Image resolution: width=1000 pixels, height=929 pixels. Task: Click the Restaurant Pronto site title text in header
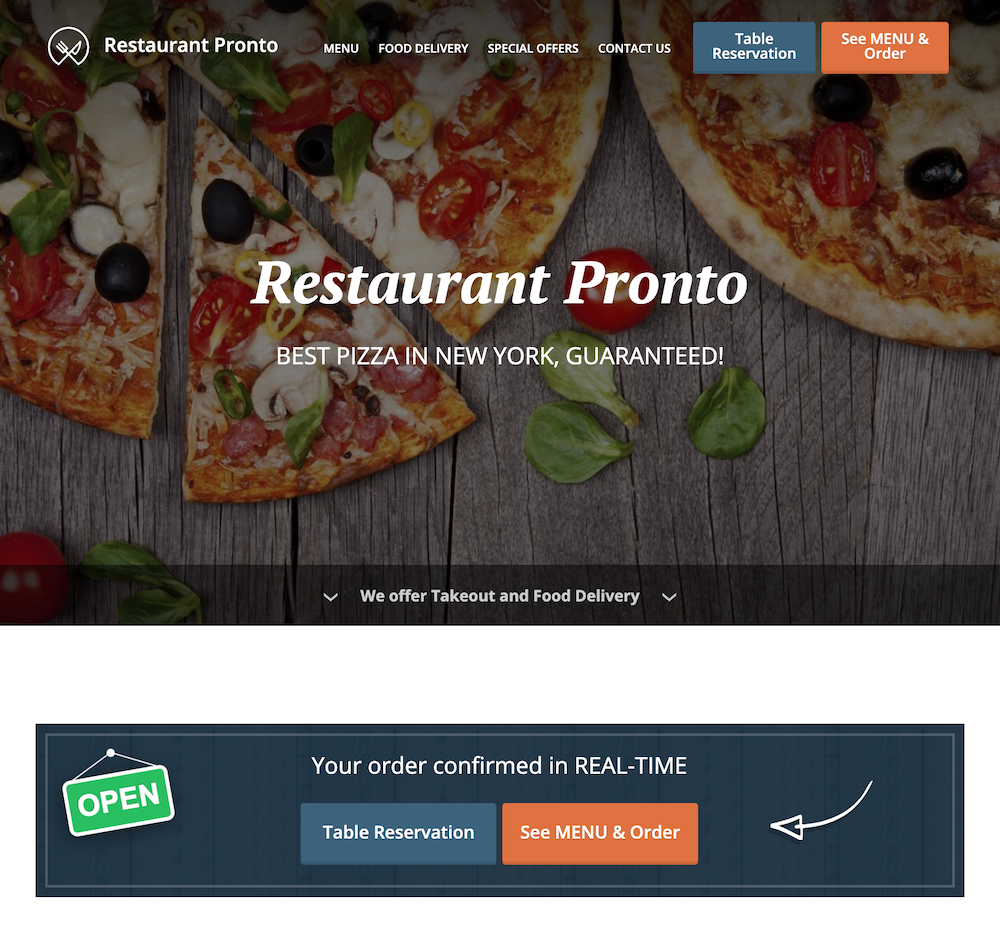pos(191,45)
